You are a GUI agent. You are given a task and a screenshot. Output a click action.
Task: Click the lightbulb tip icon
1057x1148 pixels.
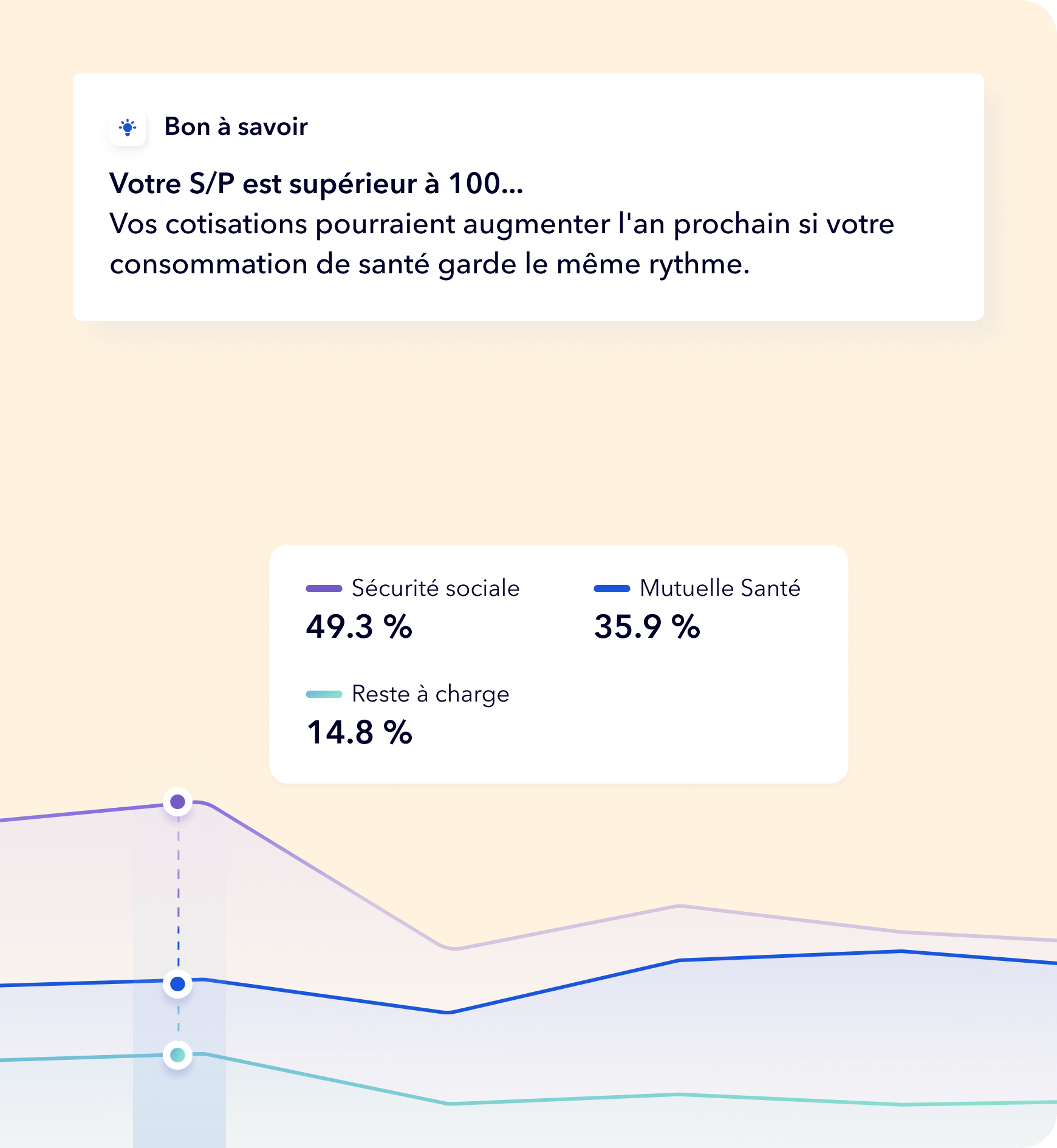coord(128,128)
